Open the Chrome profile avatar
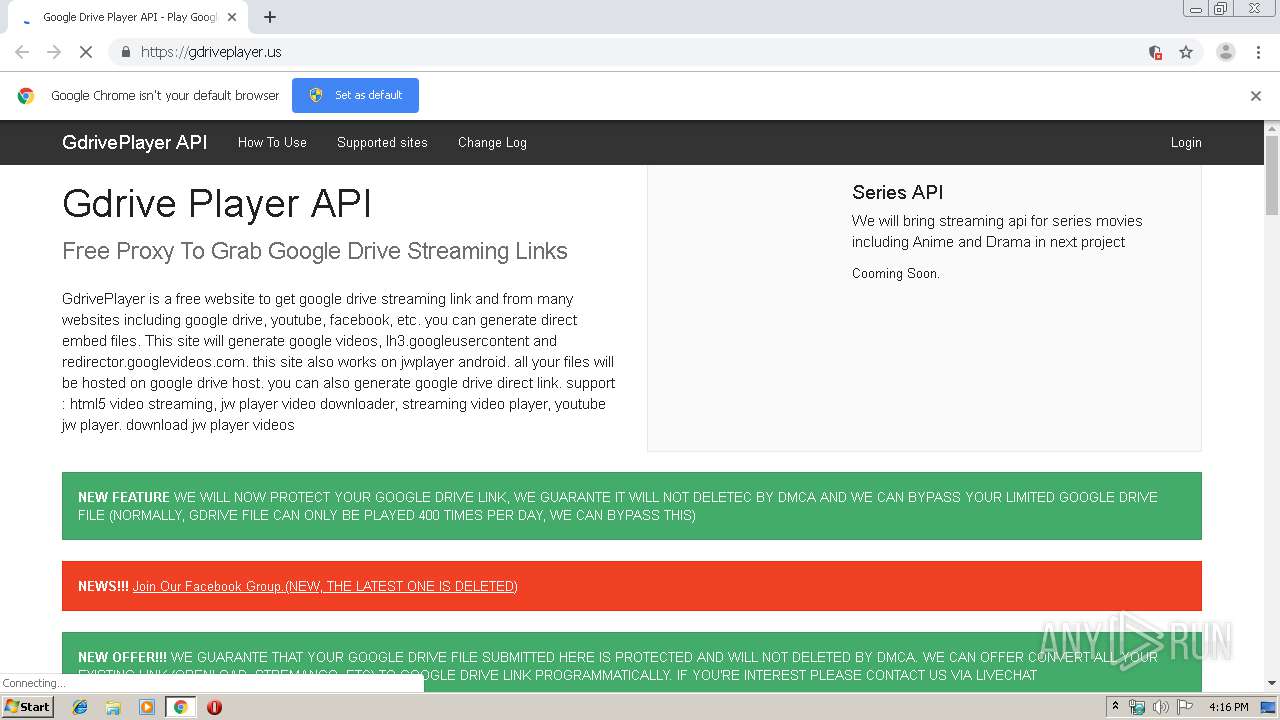This screenshot has height=720, width=1280. point(1225,52)
